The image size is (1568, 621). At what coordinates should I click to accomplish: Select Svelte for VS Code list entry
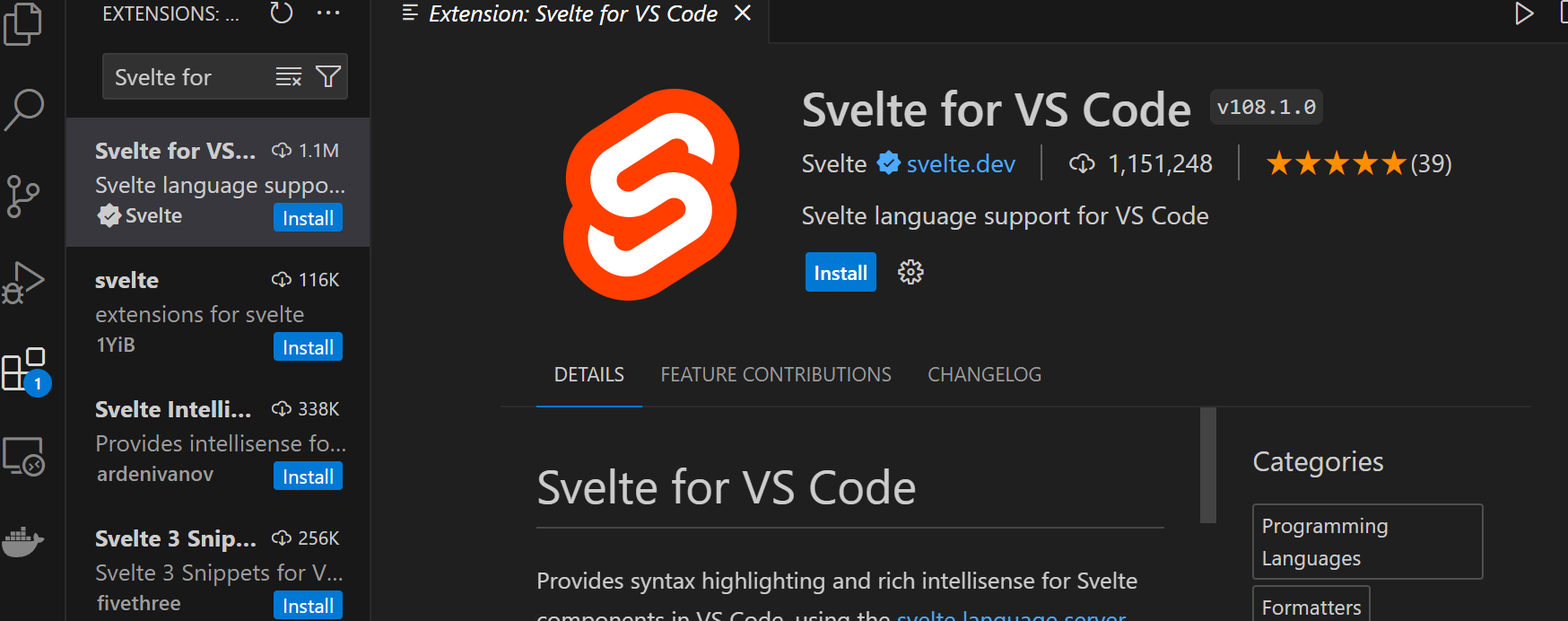(x=218, y=182)
